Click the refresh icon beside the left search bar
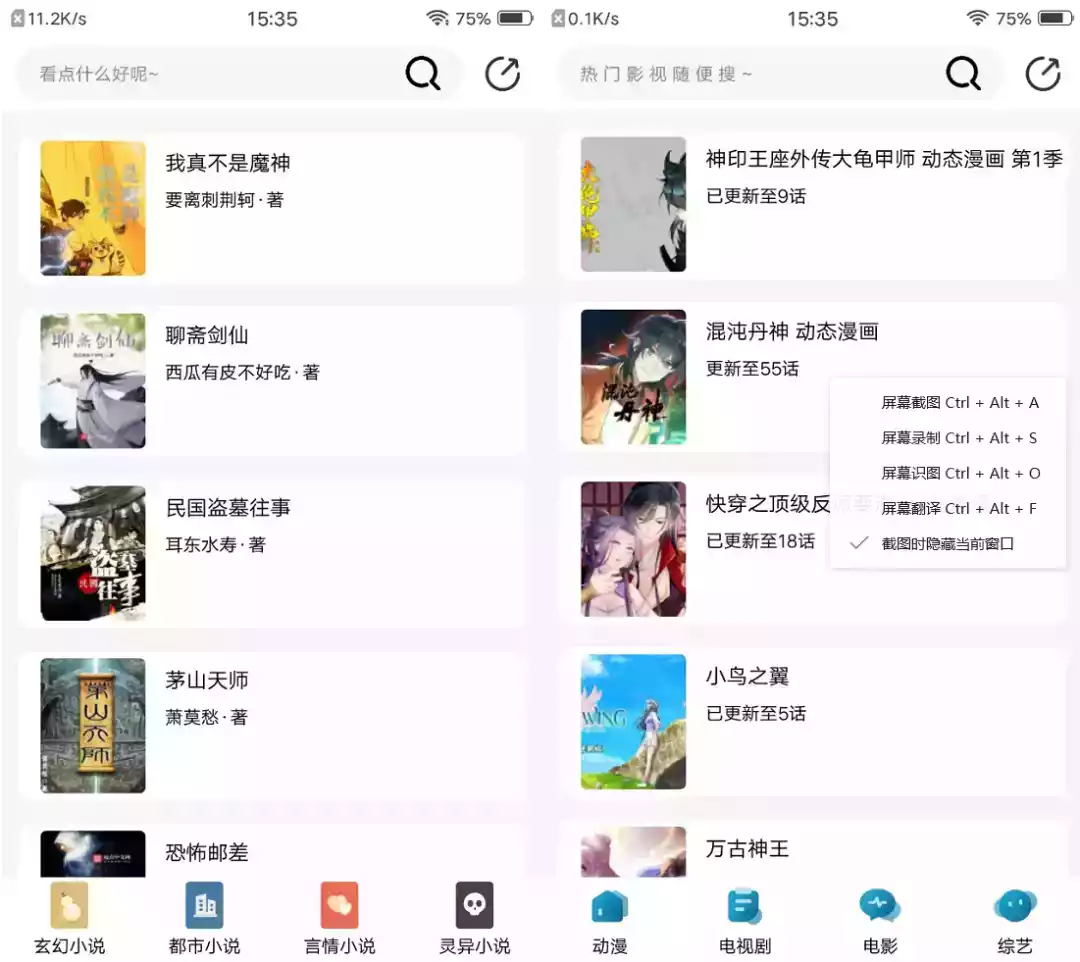 point(503,73)
